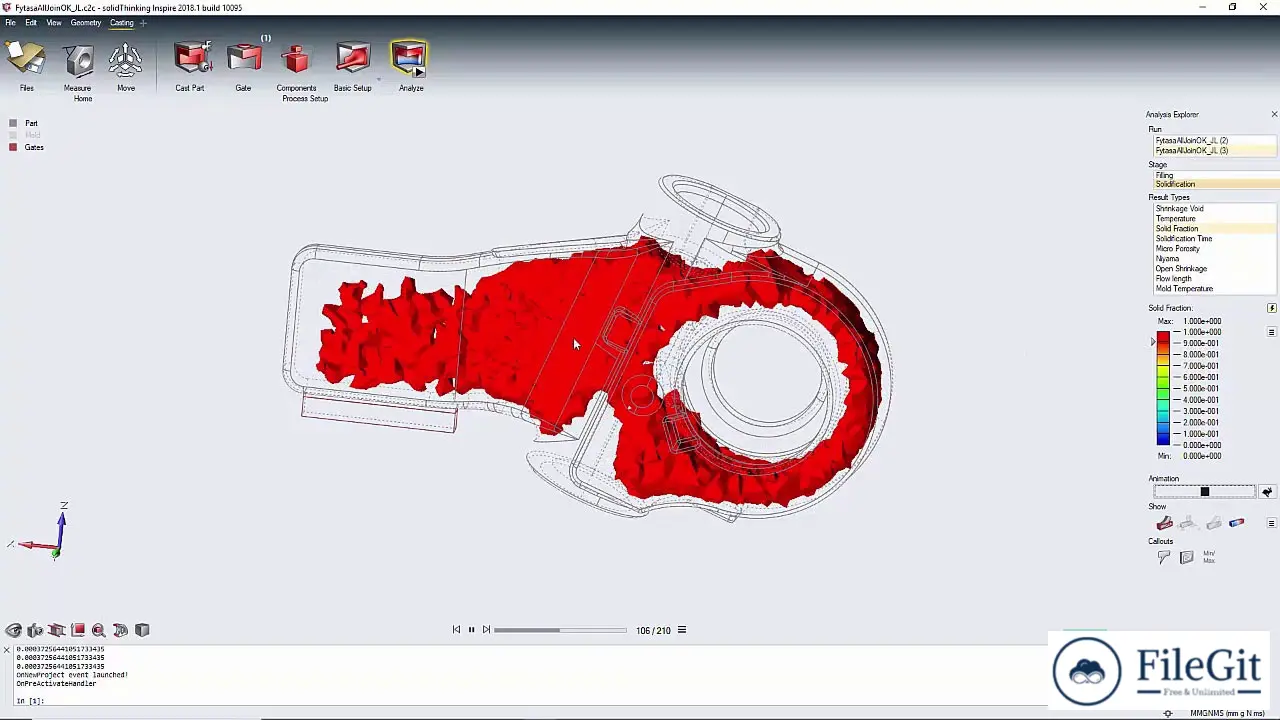Image resolution: width=1280 pixels, height=720 pixels.
Task: Go to previous animation frame
Action: pos(456,630)
